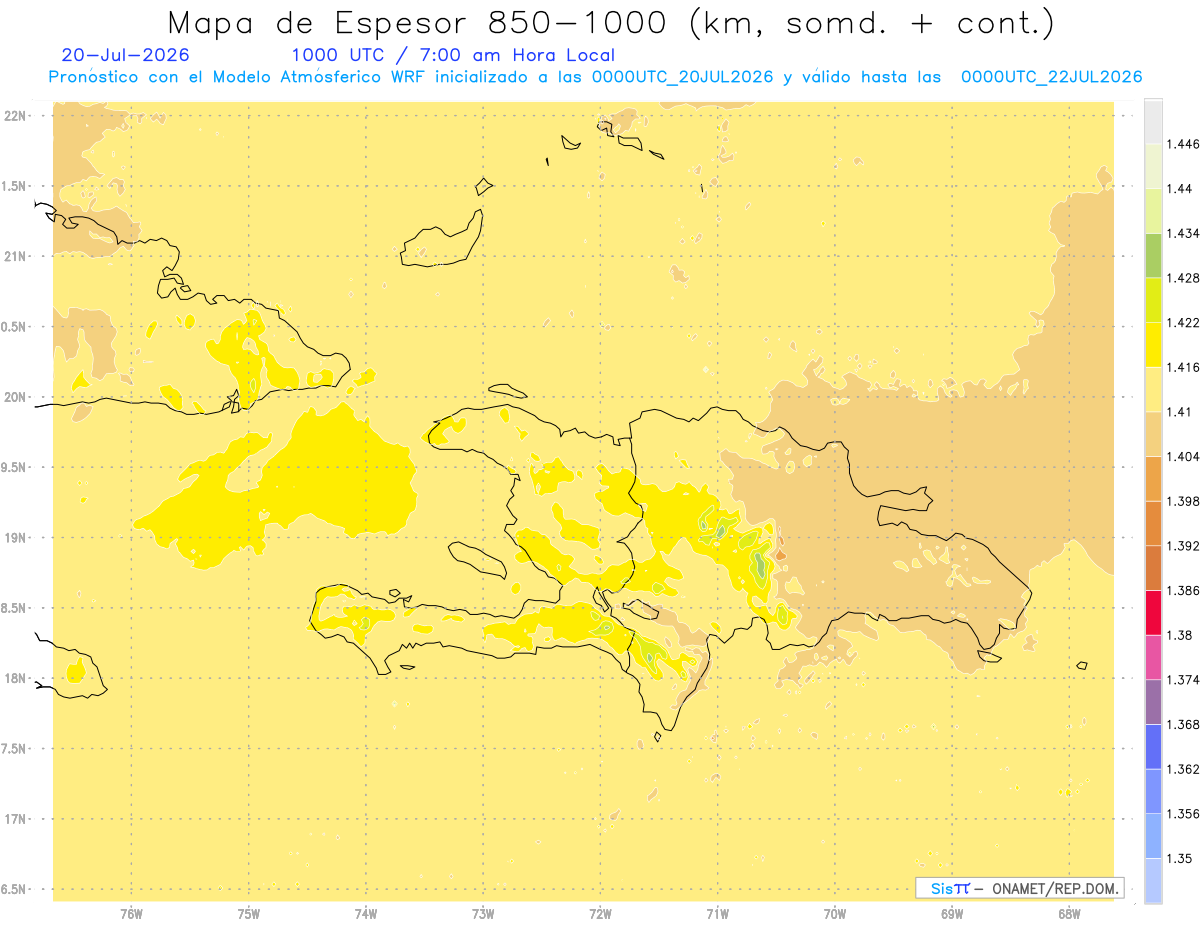
Task: Click the legend value 1.38
Action: (1180, 635)
